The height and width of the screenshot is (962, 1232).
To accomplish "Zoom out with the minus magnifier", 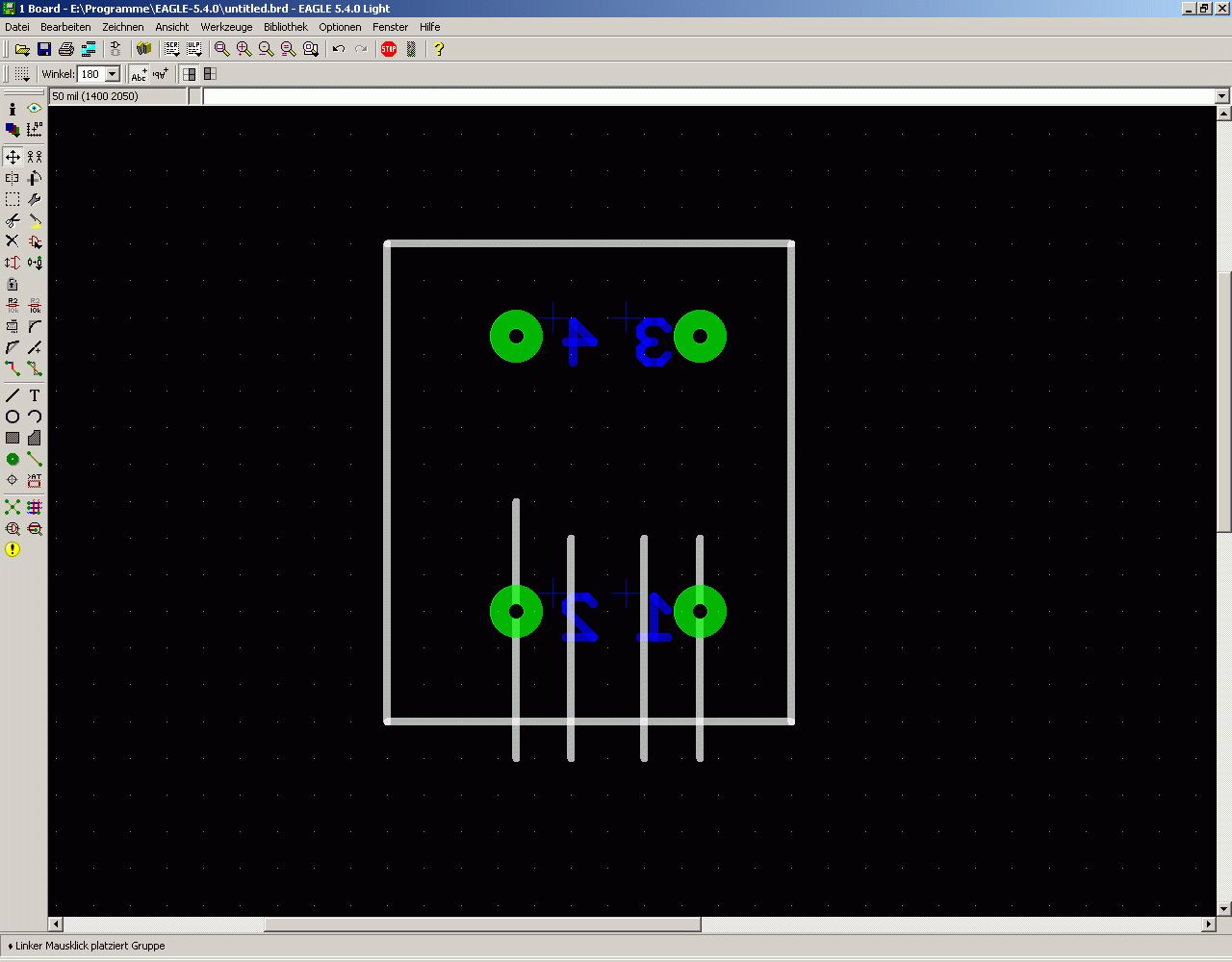I will point(267,49).
